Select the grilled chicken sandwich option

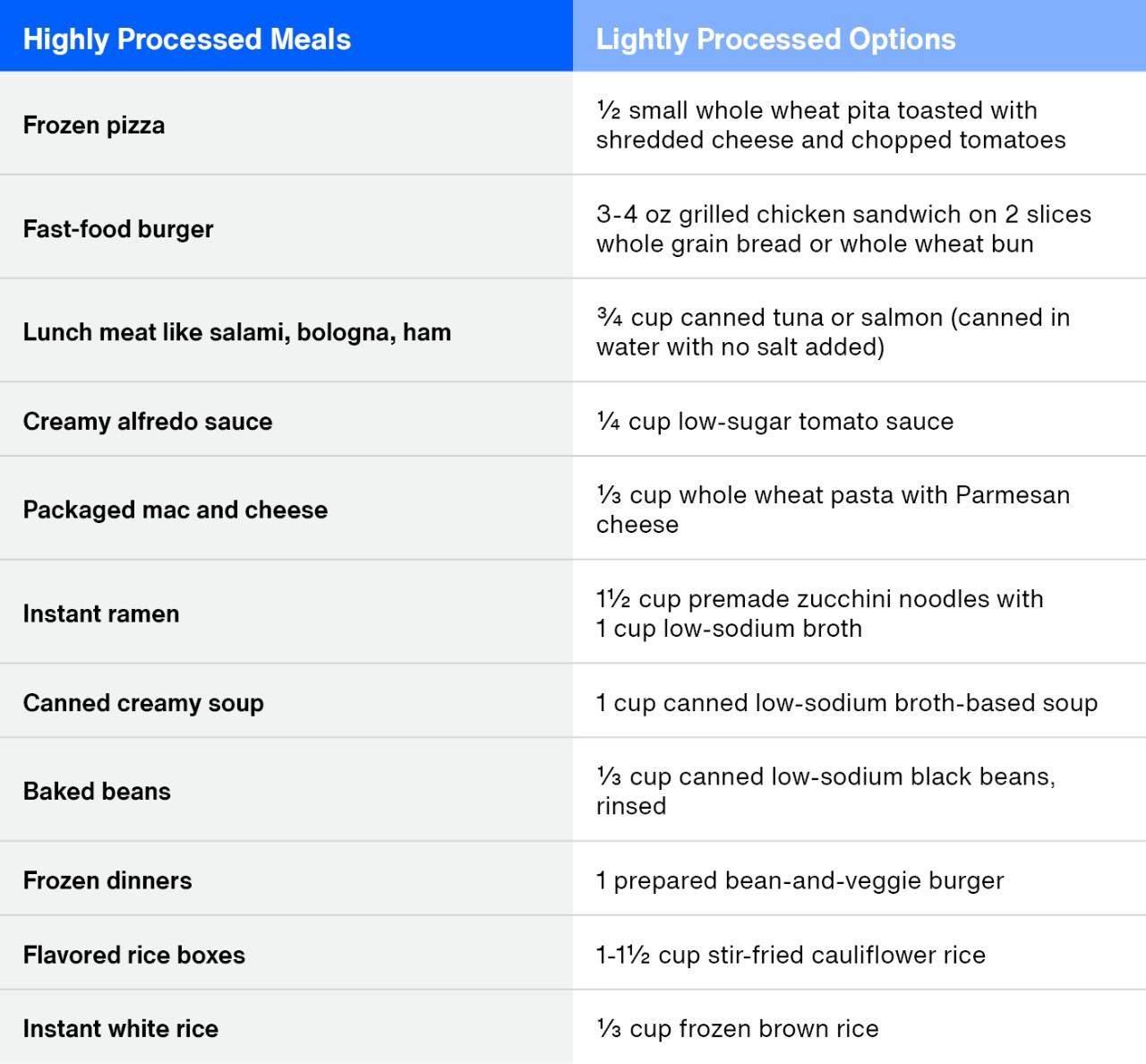tap(843, 229)
